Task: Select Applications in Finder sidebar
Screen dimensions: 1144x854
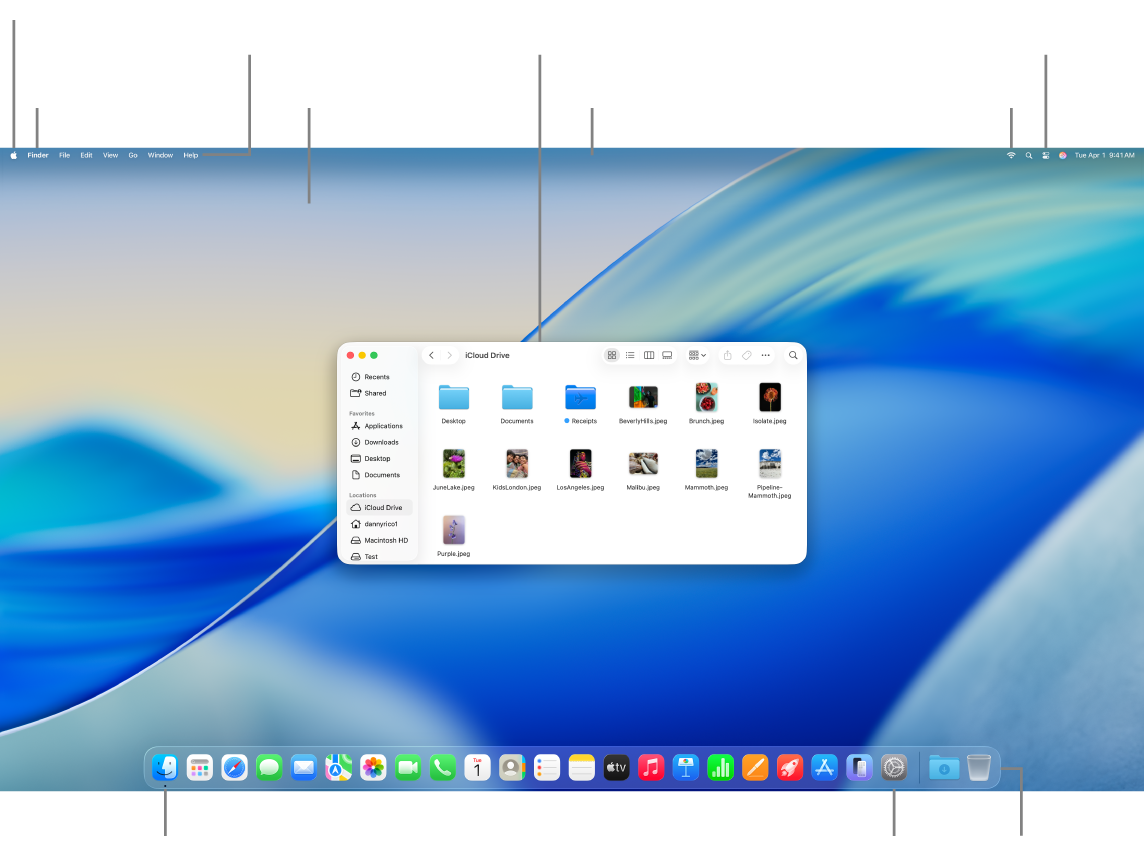Action: [379, 426]
